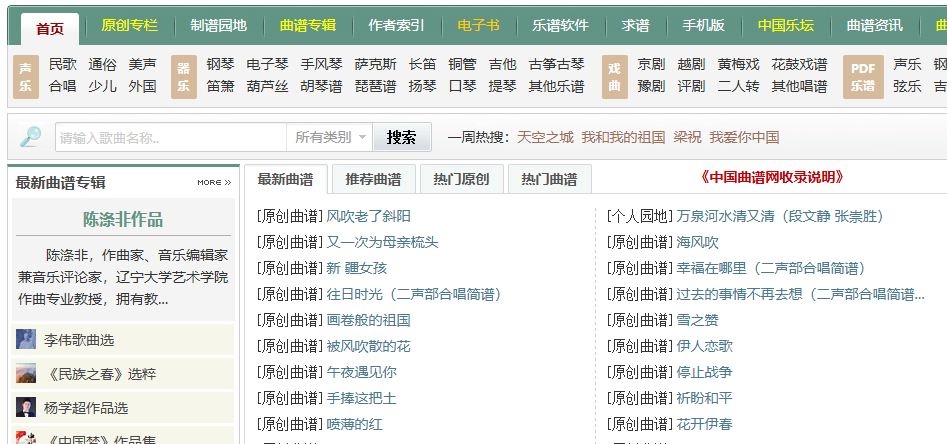Switch to the 热门曲谱 tab

click(550, 179)
